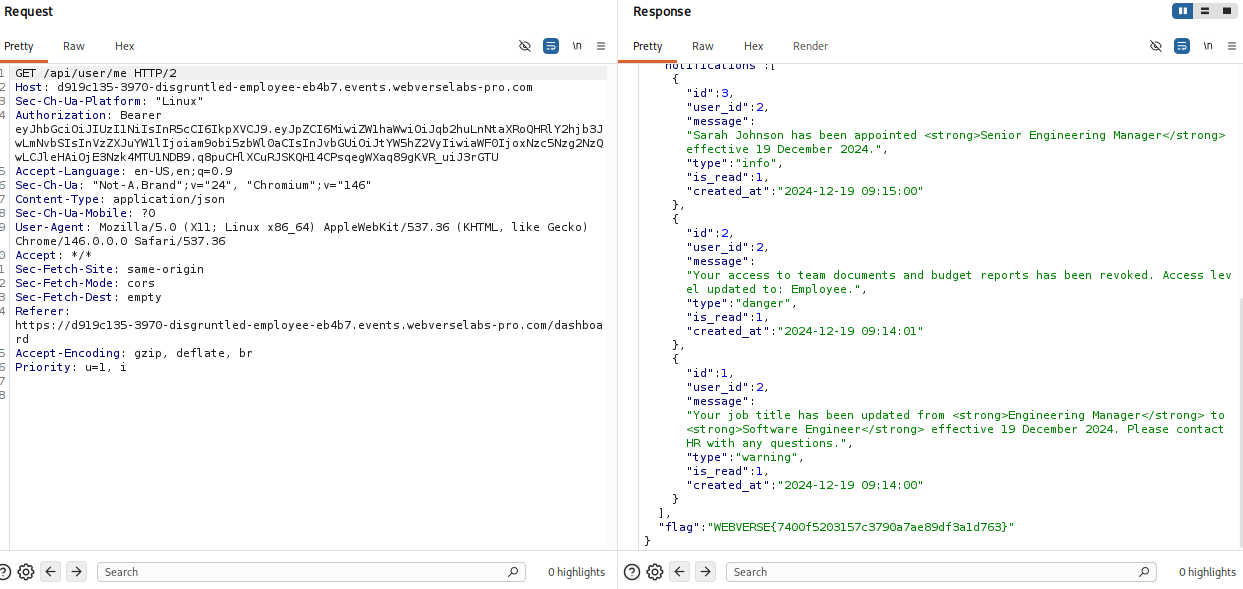The width and height of the screenshot is (1243, 589).
Task: Click '"type":"danger"' in response
Action: point(742,304)
